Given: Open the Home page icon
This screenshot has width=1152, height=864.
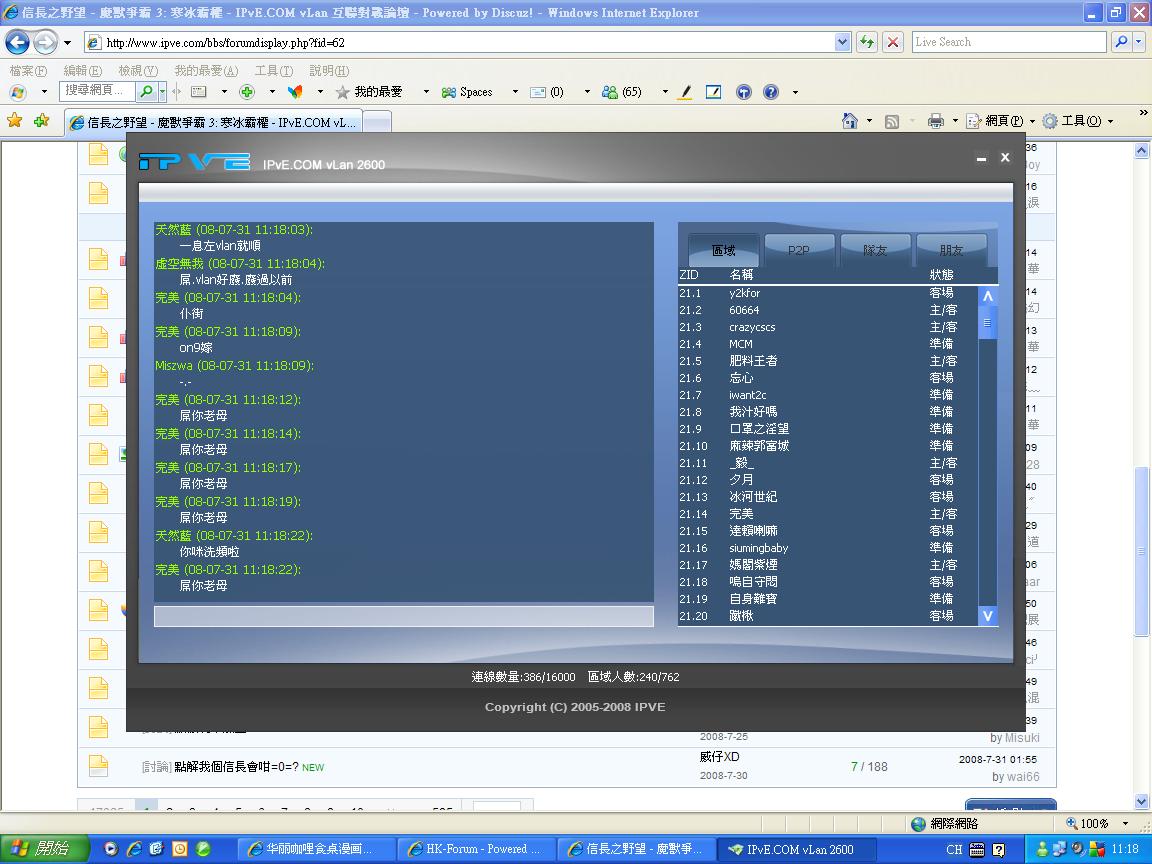Looking at the screenshot, I should [849, 121].
